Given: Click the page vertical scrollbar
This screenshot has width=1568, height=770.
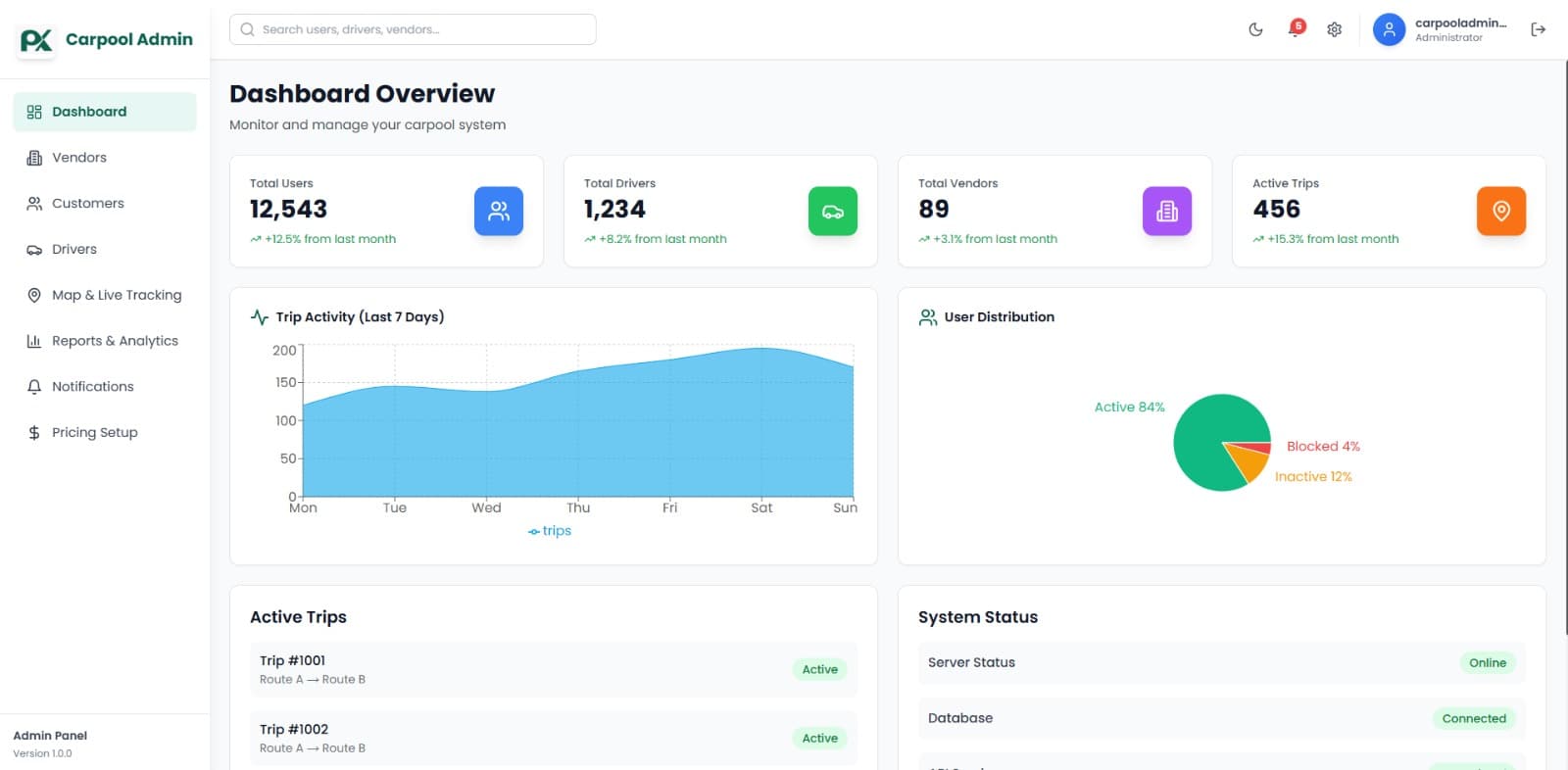Looking at the screenshot, I should (x=1565, y=348).
